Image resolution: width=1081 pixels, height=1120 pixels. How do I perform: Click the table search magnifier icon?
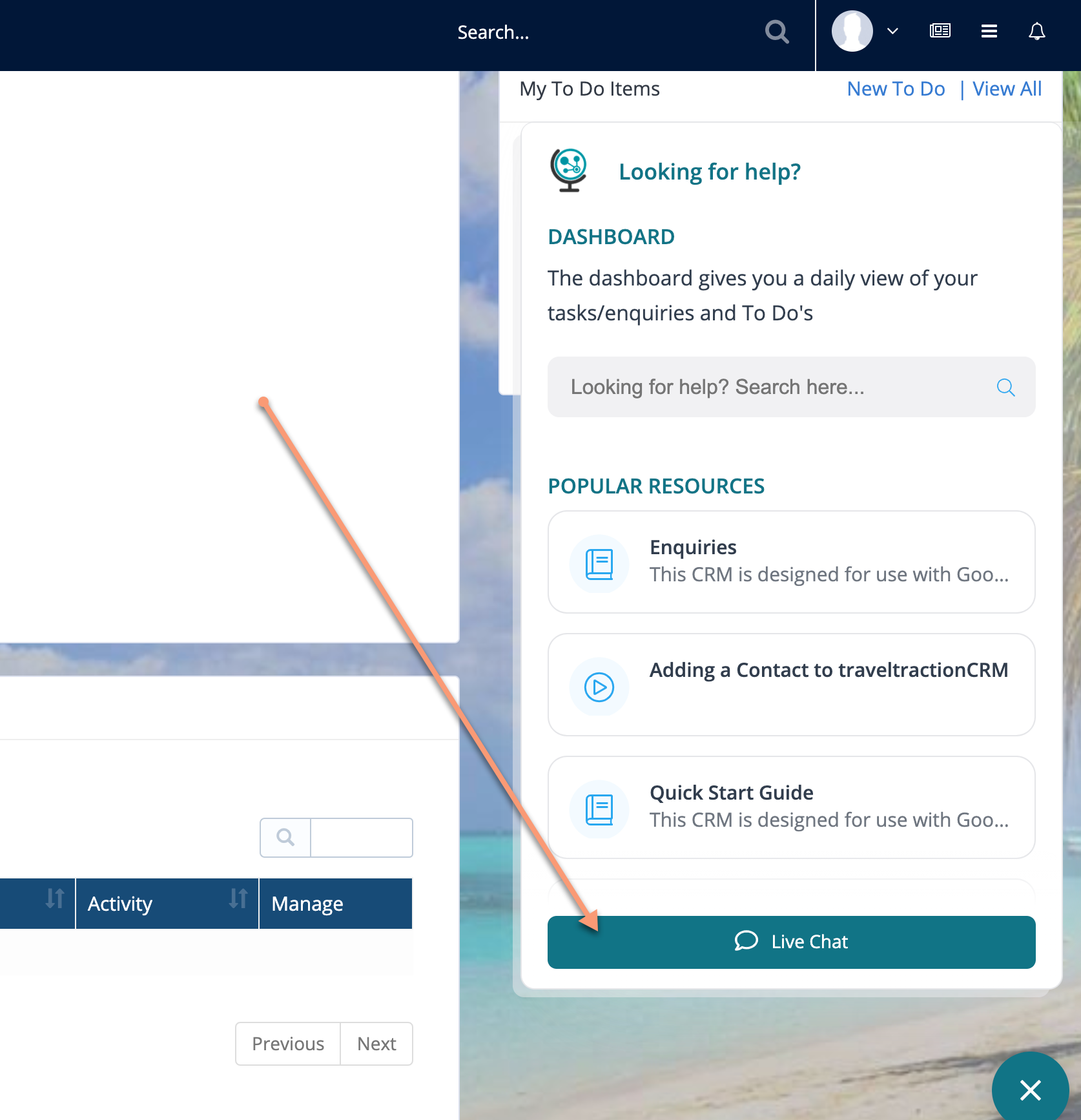coord(285,837)
